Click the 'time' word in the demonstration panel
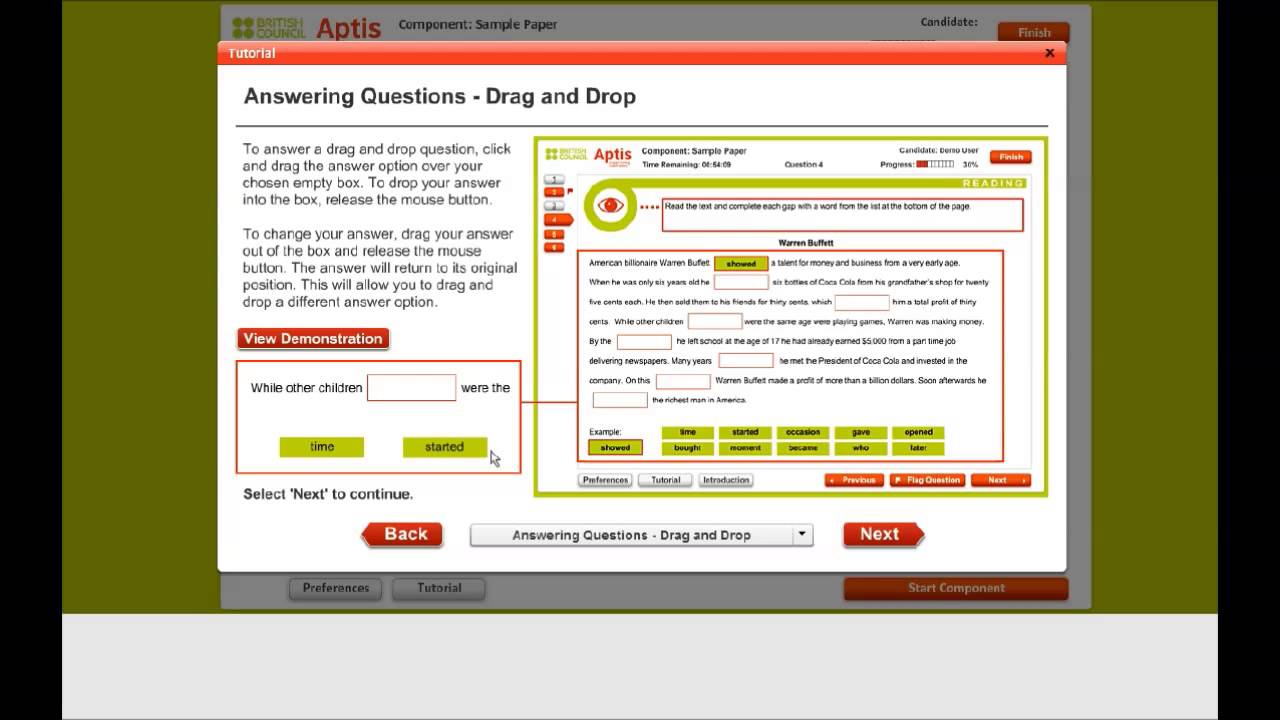Image resolution: width=1280 pixels, height=720 pixels. click(x=322, y=447)
